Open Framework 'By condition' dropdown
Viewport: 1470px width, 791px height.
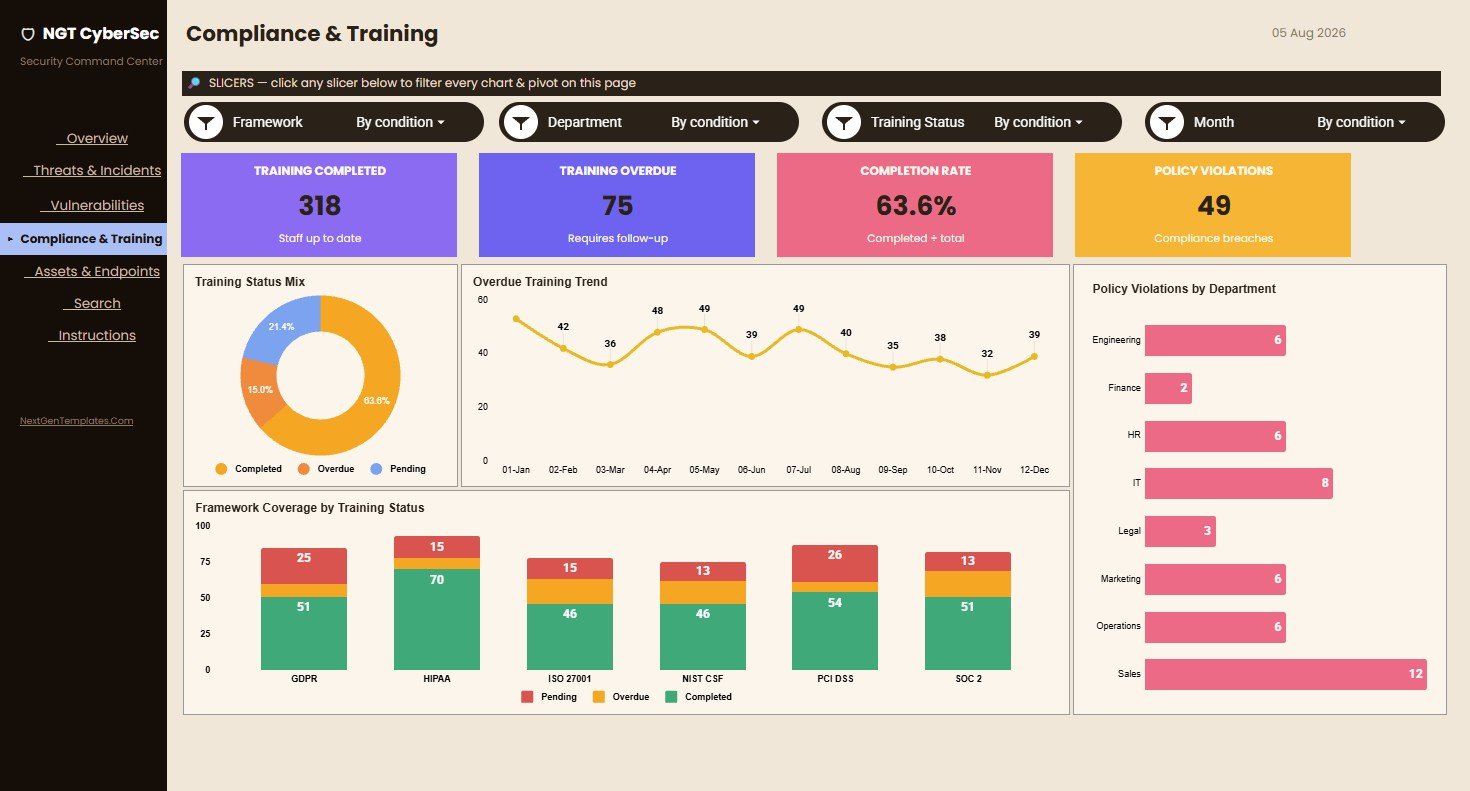(400, 122)
